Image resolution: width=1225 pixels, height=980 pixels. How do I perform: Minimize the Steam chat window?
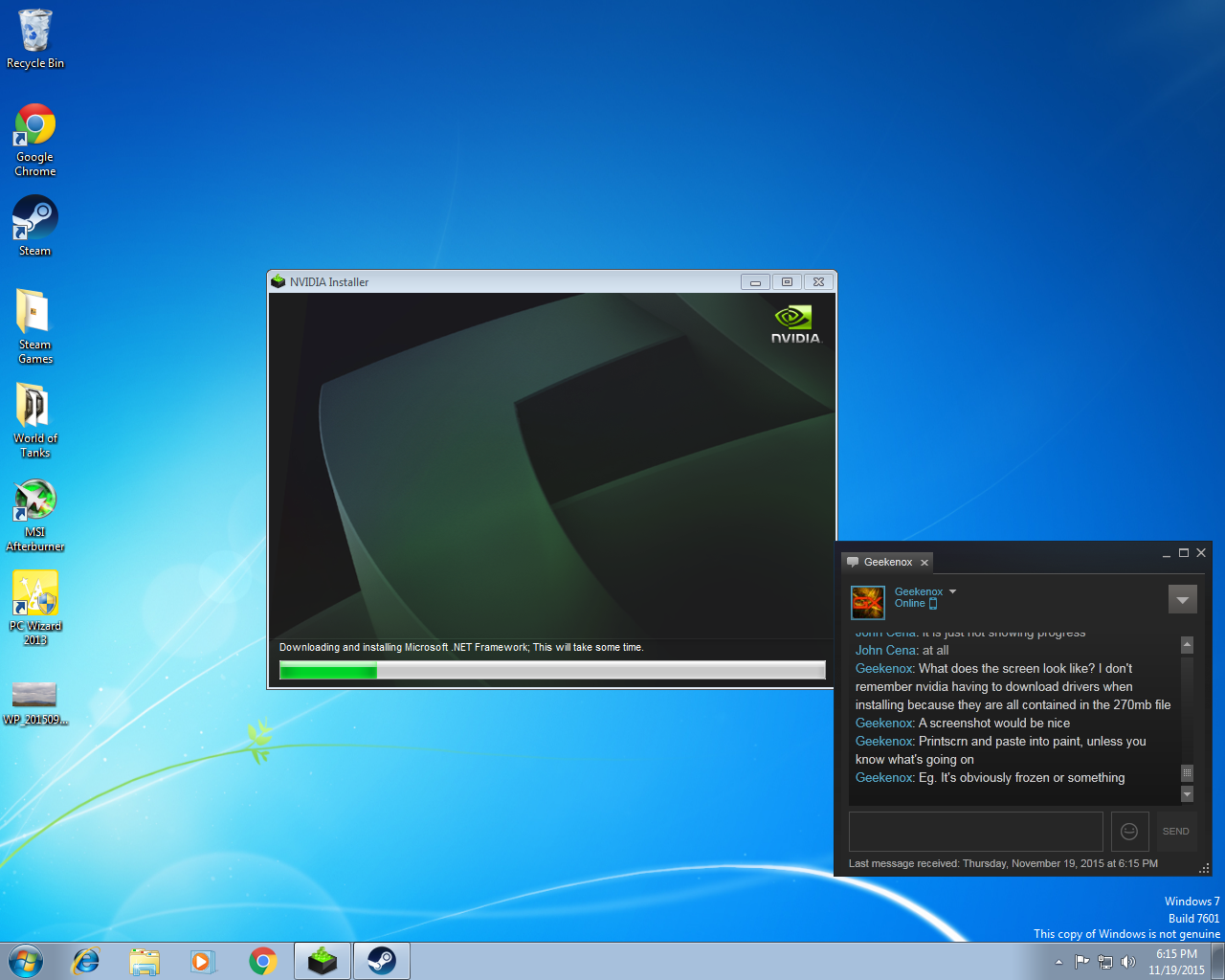click(1167, 554)
